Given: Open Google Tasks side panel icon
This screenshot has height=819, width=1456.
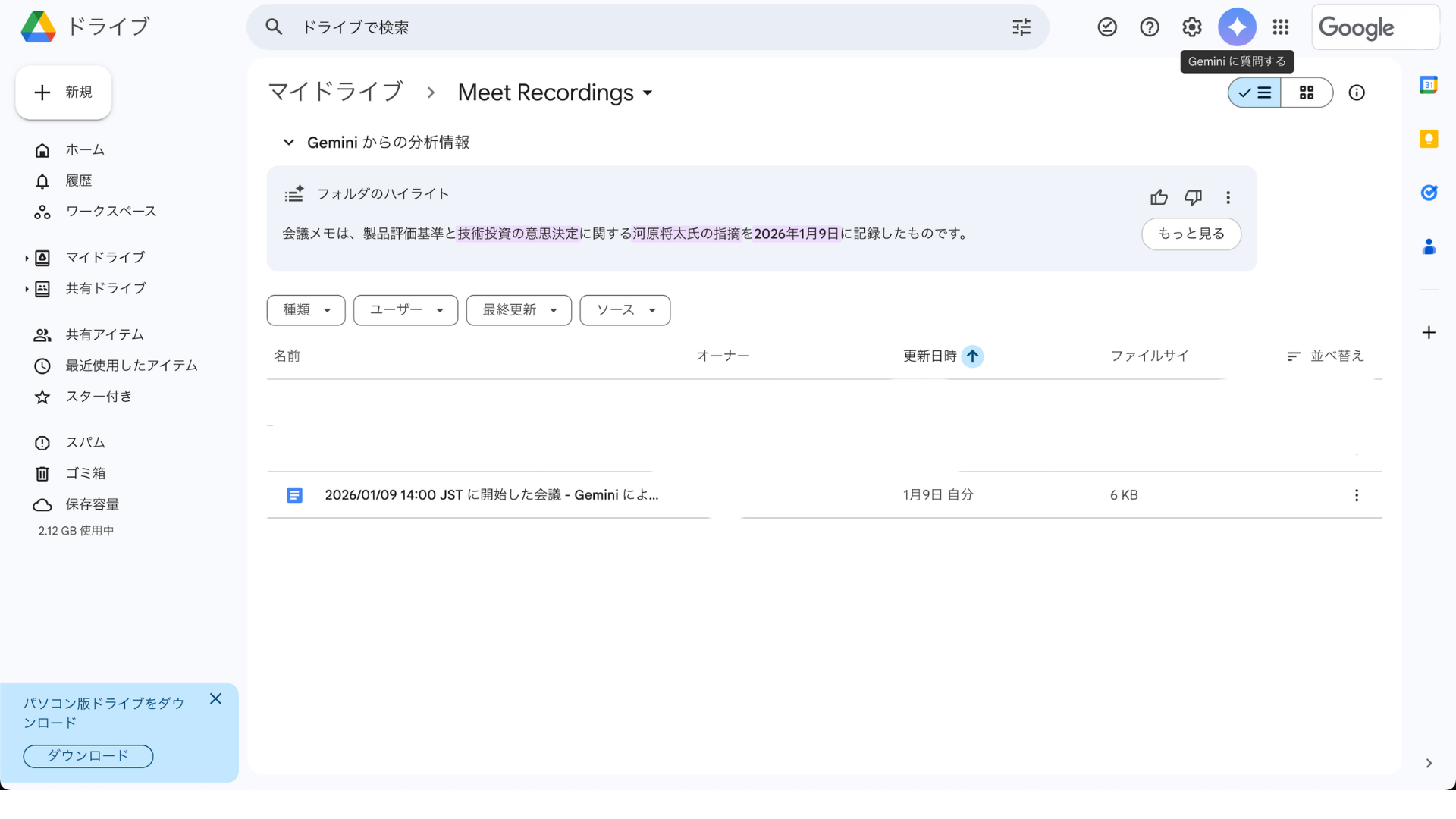Looking at the screenshot, I should 1429,193.
